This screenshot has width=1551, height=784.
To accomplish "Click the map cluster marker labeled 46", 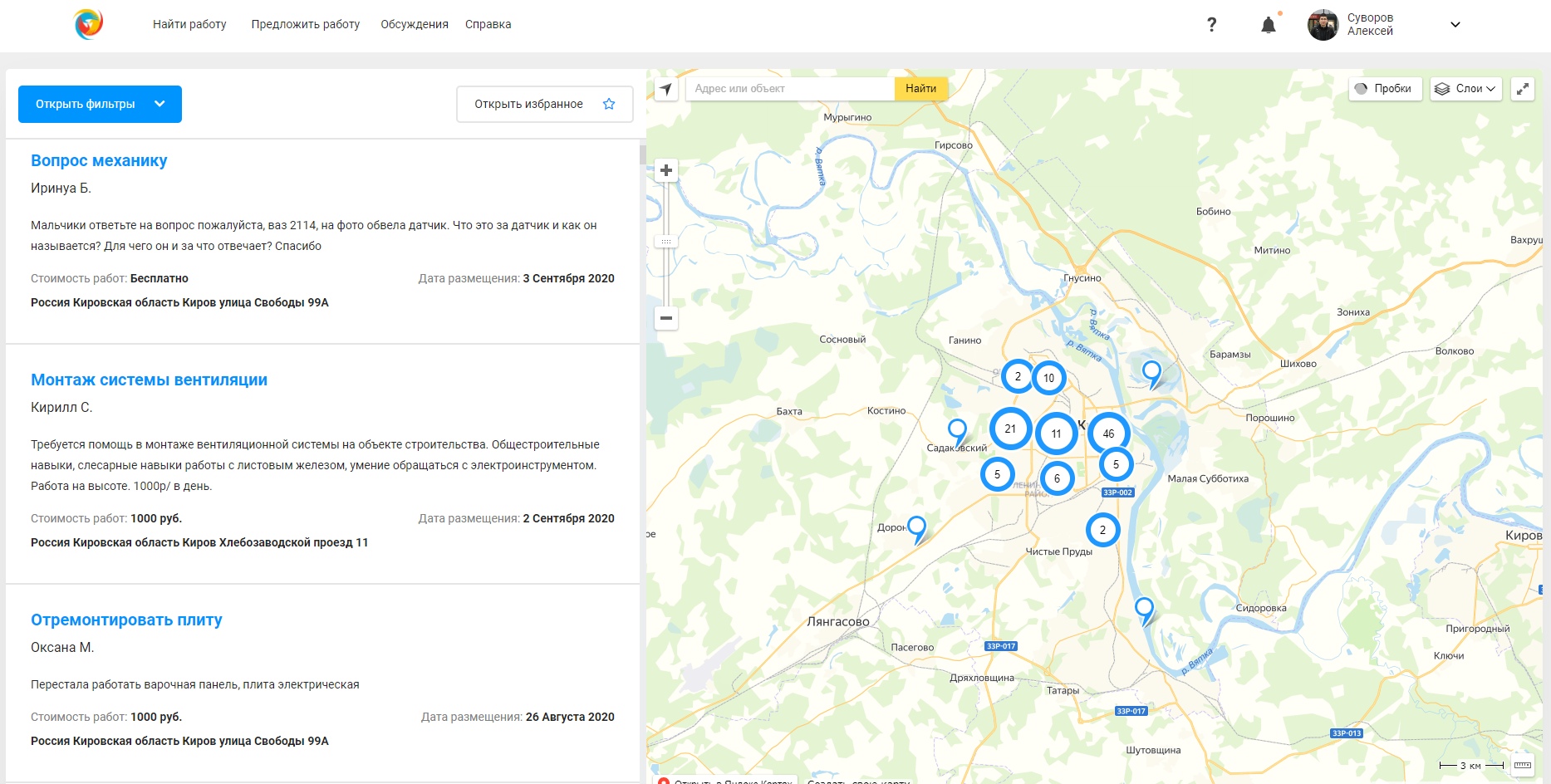I will coord(1108,434).
